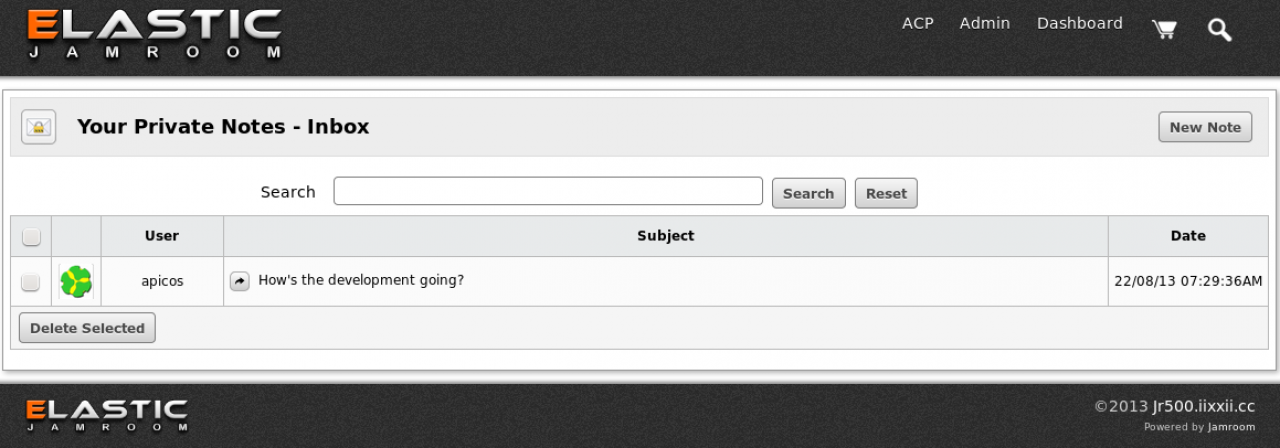This screenshot has height=448, width=1280.
Task: Open note "How's the development going?"
Action: (361, 280)
